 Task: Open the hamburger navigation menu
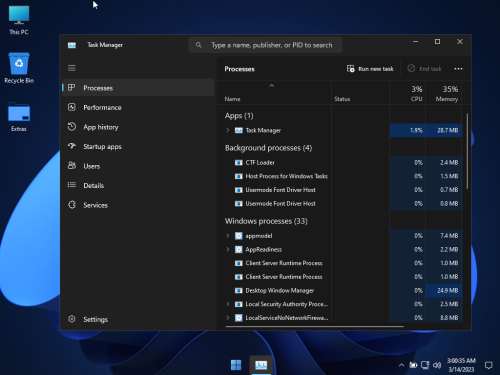pyautogui.click(x=72, y=68)
